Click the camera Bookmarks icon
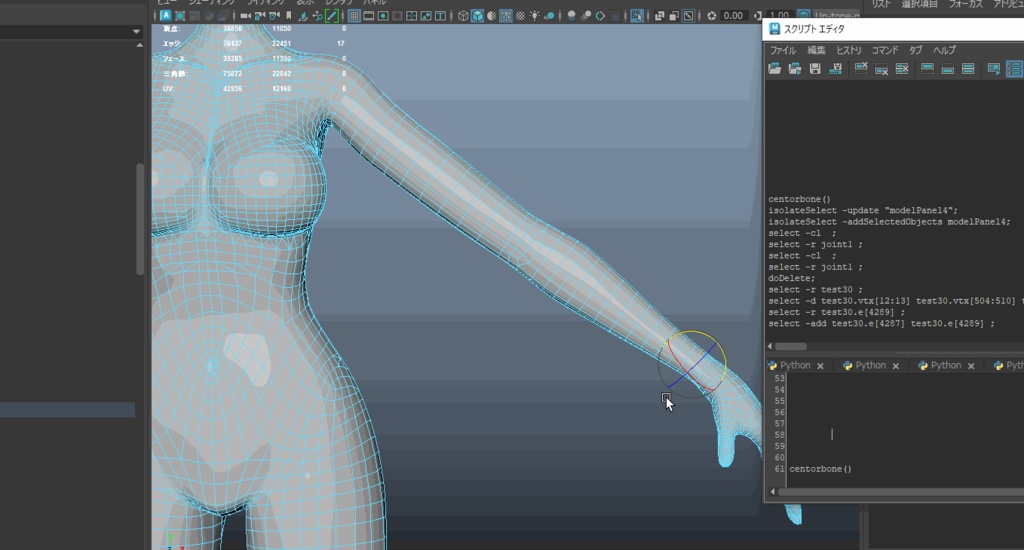Image resolution: width=1024 pixels, height=550 pixels. click(x=289, y=16)
